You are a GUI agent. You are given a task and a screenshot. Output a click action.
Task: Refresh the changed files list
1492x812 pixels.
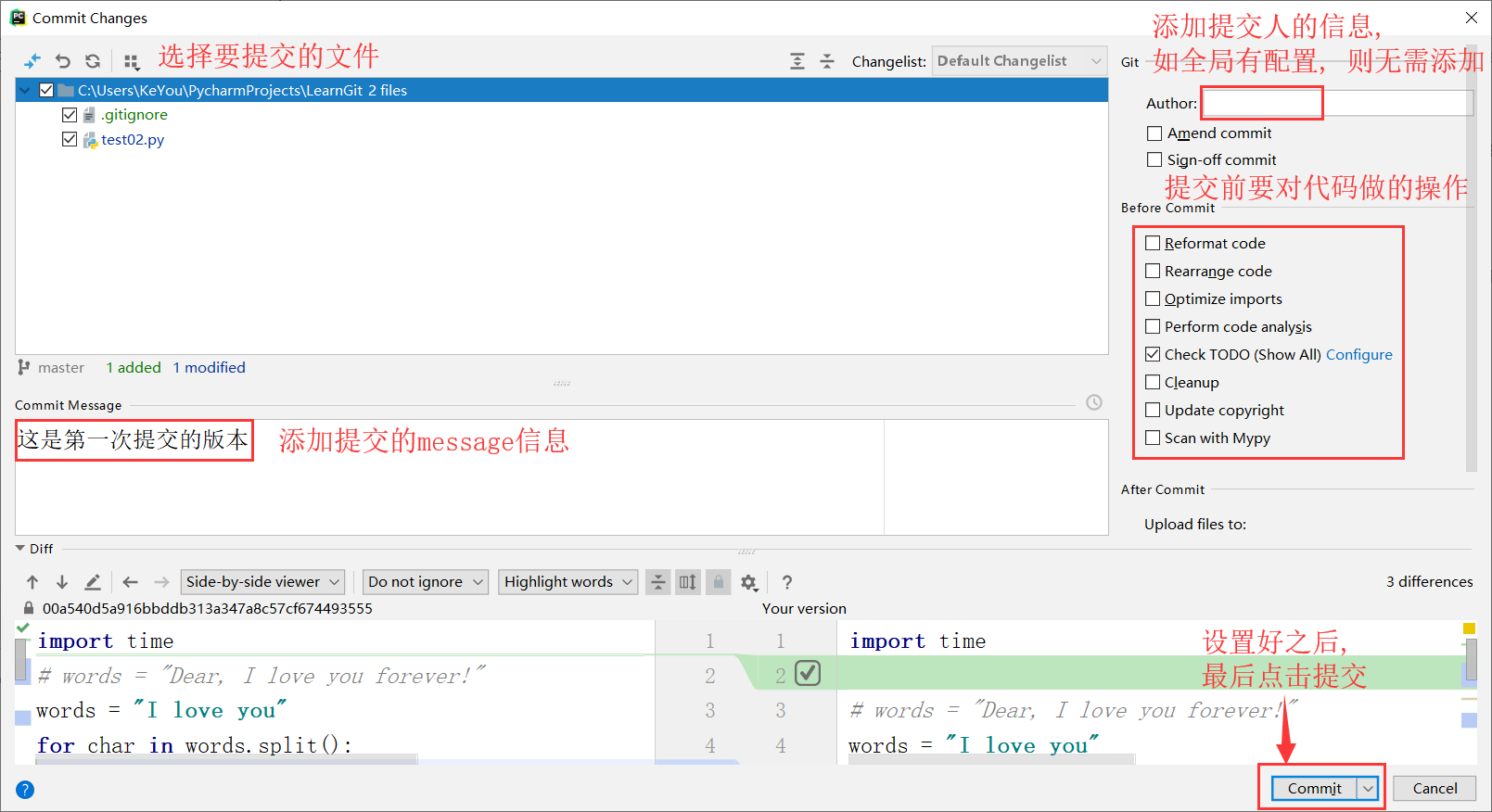pos(93,61)
